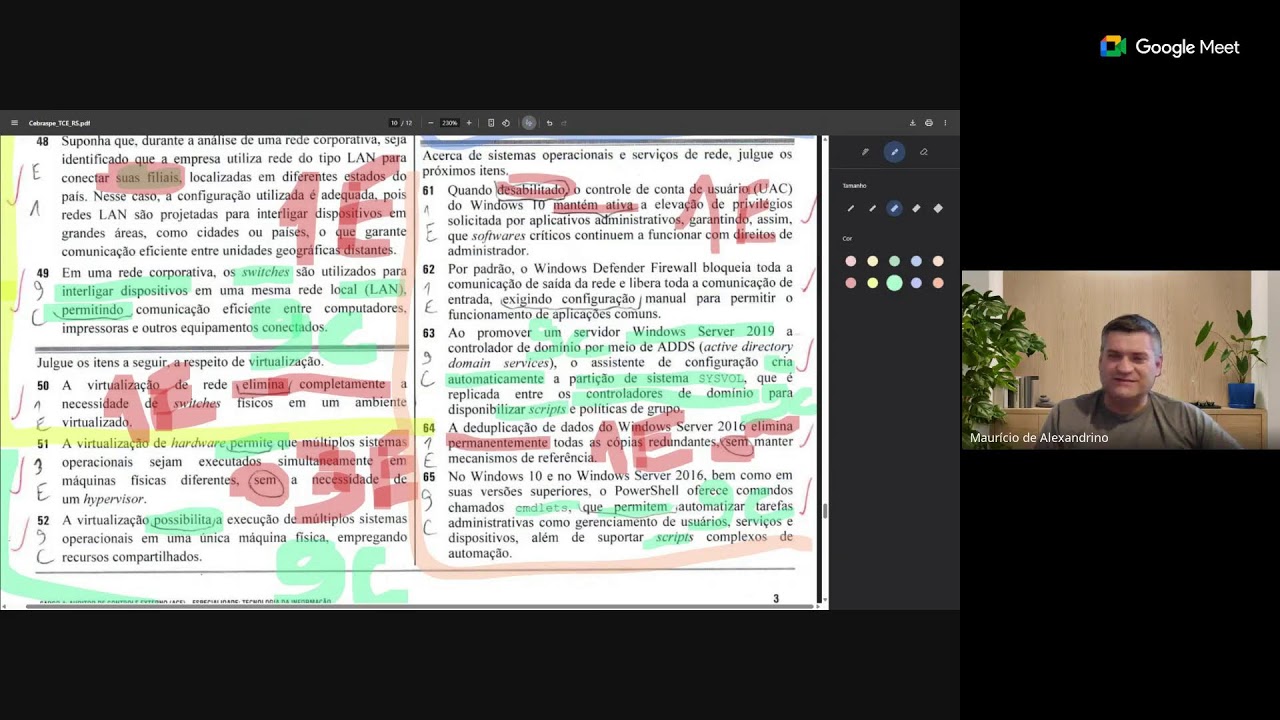The image size is (1280, 720).
Task: Click the 230% zoom level field
Action: tap(450, 123)
